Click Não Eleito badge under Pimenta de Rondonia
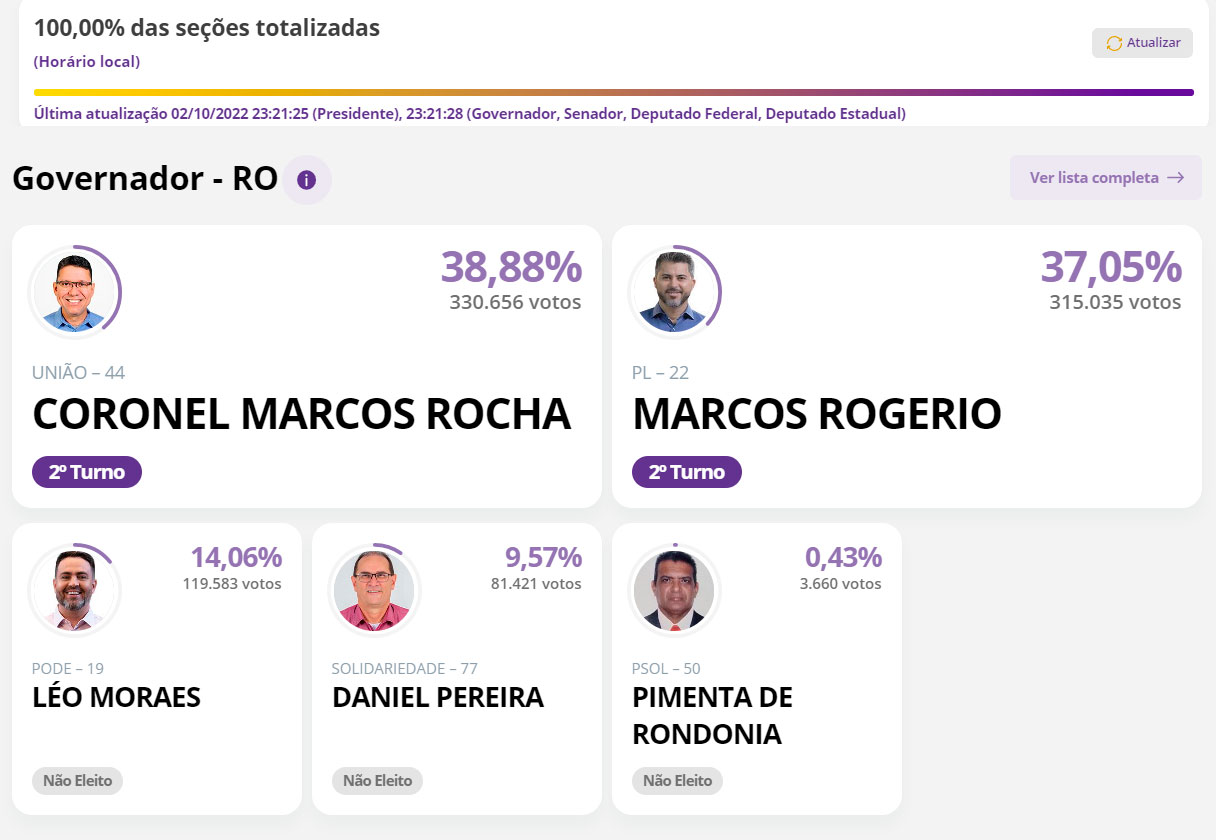 677,780
